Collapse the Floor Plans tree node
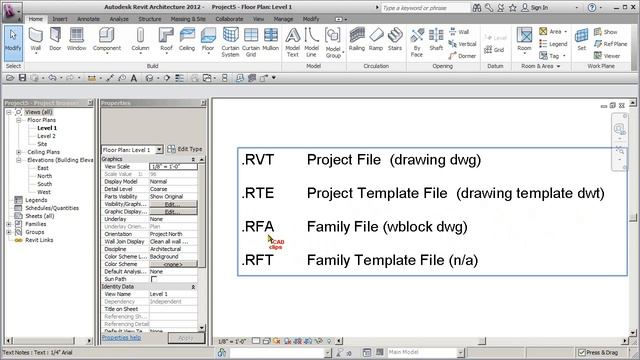This screenshot has width=640, height=360. [x=18, y=120]
